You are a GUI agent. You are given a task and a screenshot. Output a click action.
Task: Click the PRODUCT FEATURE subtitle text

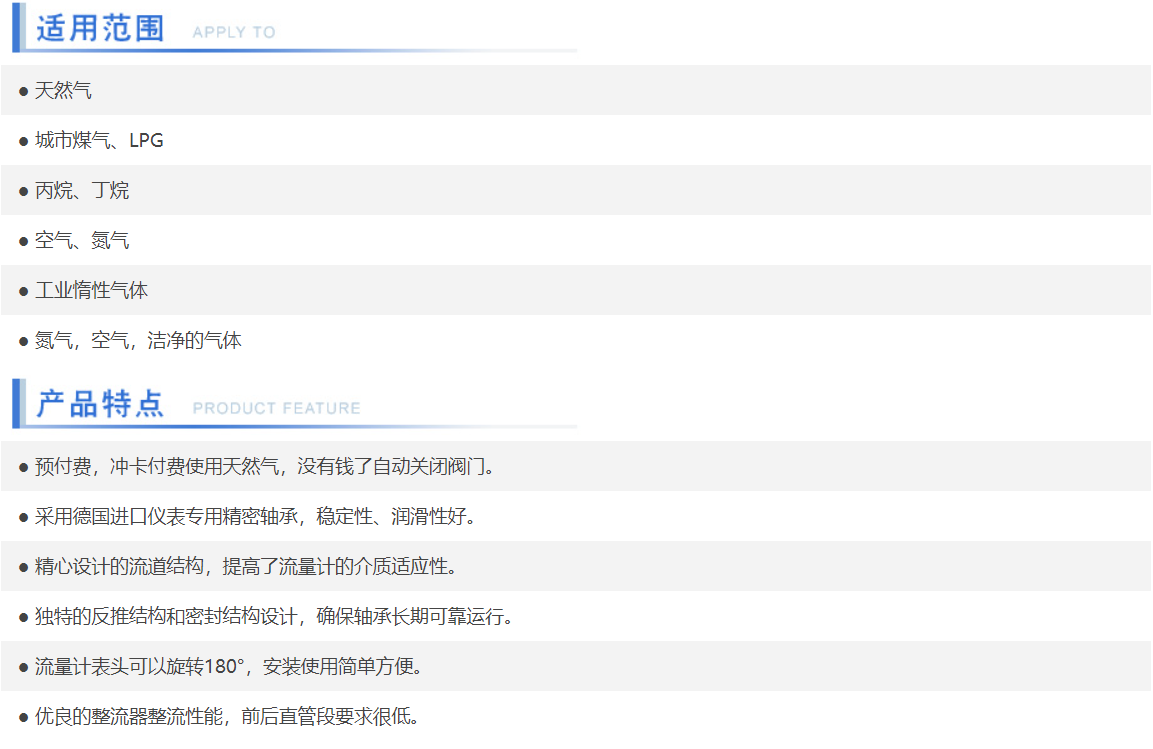tap(276, 408)
